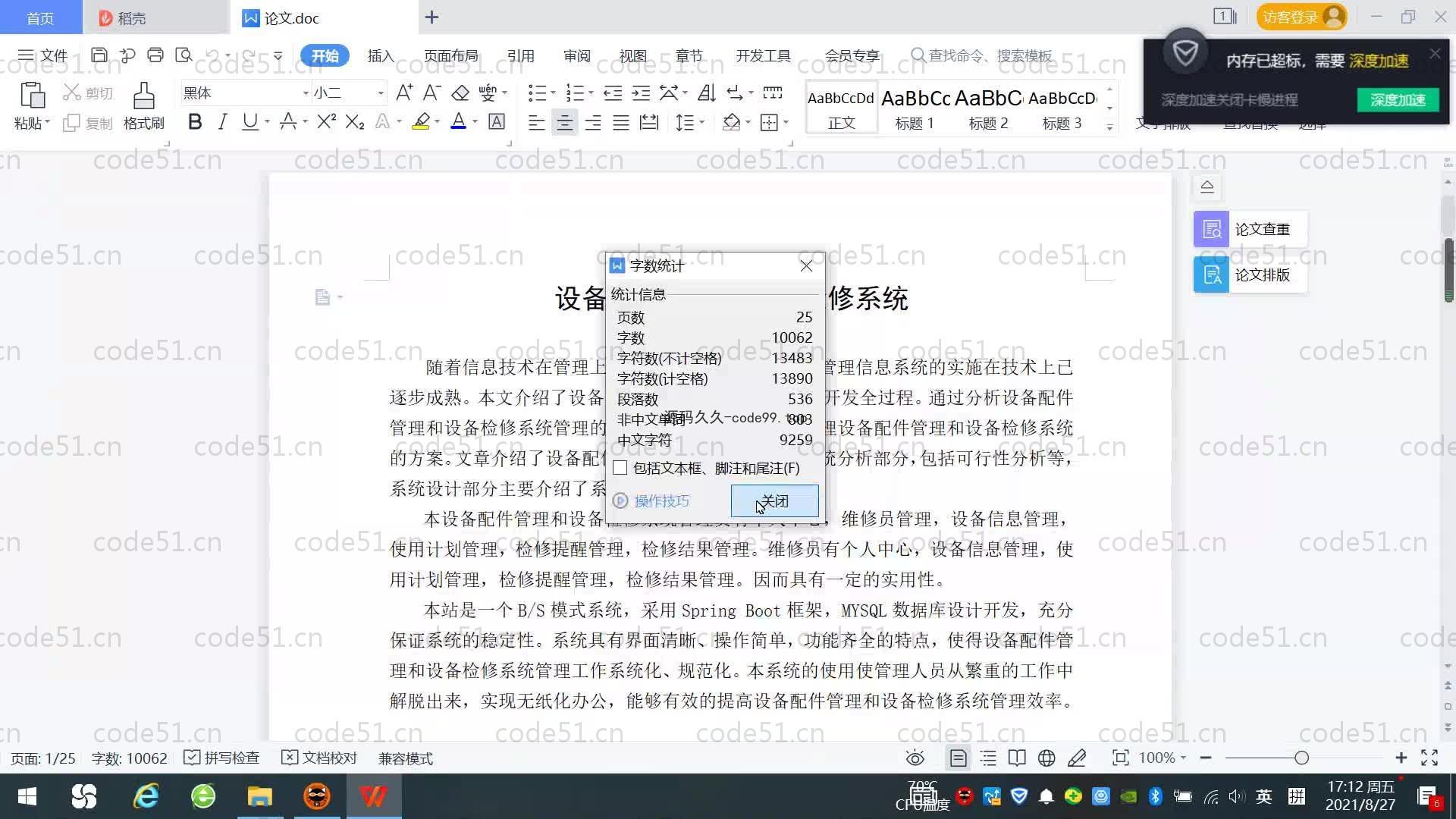This screenshot has height=819, width=1456.
Task: Expand styles gallery more arrow
Action: (1109, 127)
